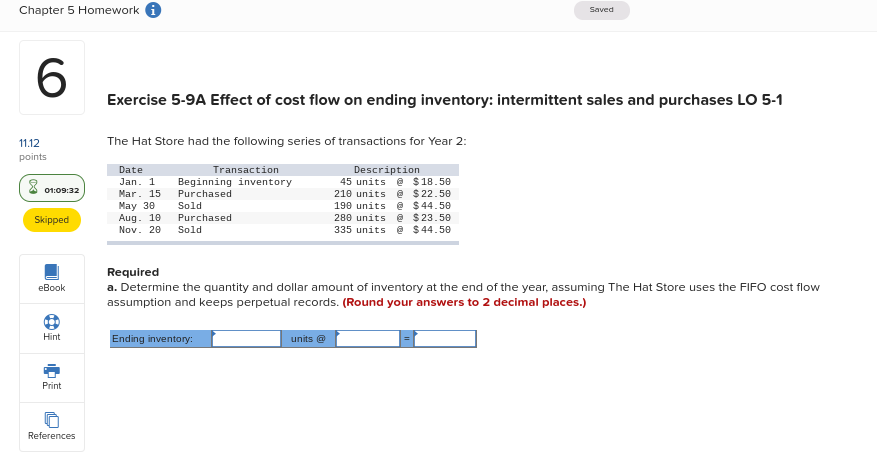Click the unit cost field after 'units @'
Screen dimensions: 877x472
(368, 339)
